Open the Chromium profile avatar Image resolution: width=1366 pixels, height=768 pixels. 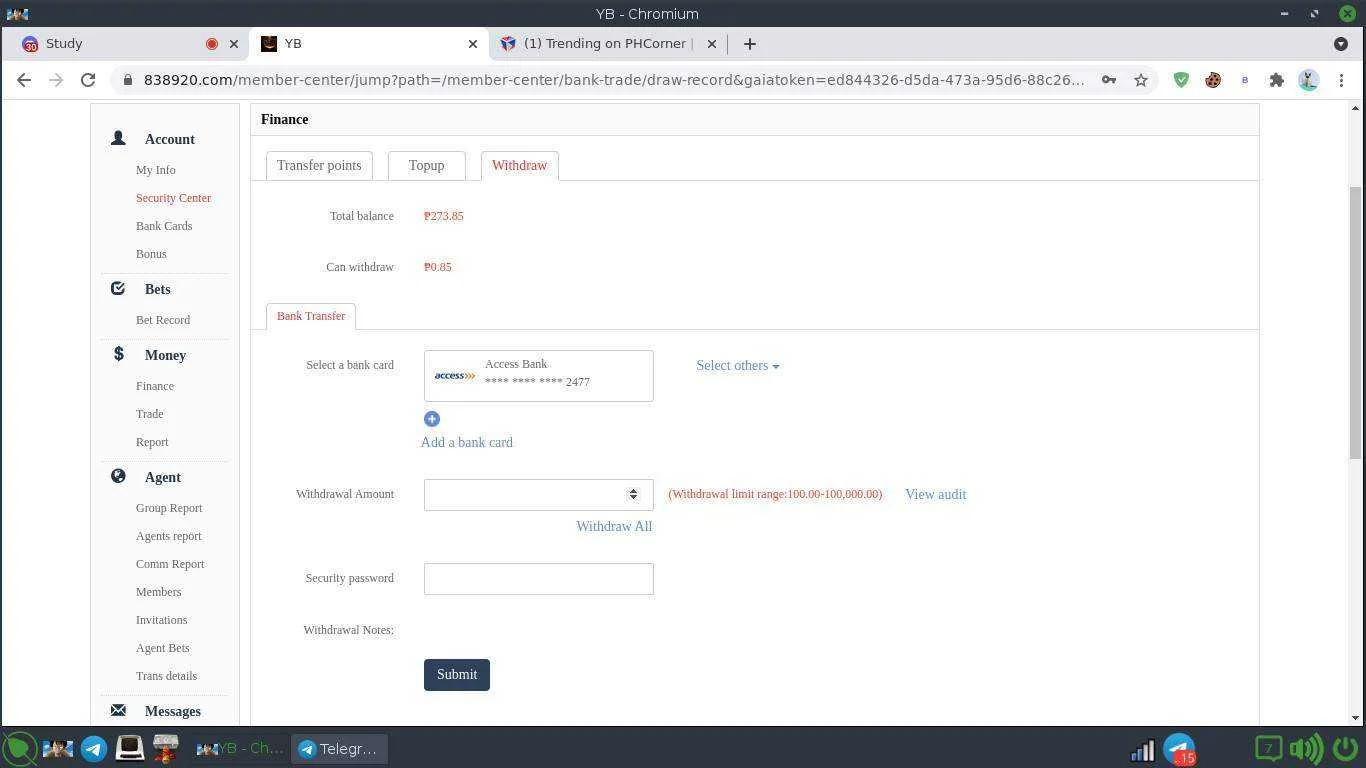click(1309, 80)
